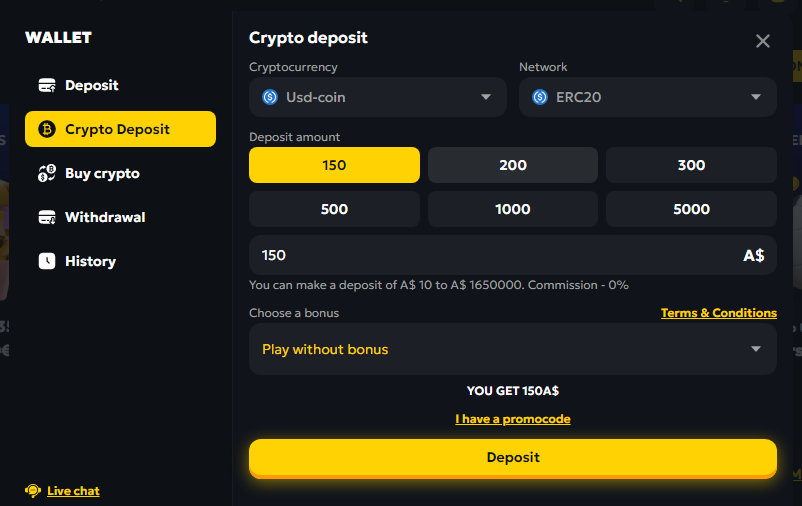
Task: Open the Network dropdown arrow
Action: click(x=755, y=97)
